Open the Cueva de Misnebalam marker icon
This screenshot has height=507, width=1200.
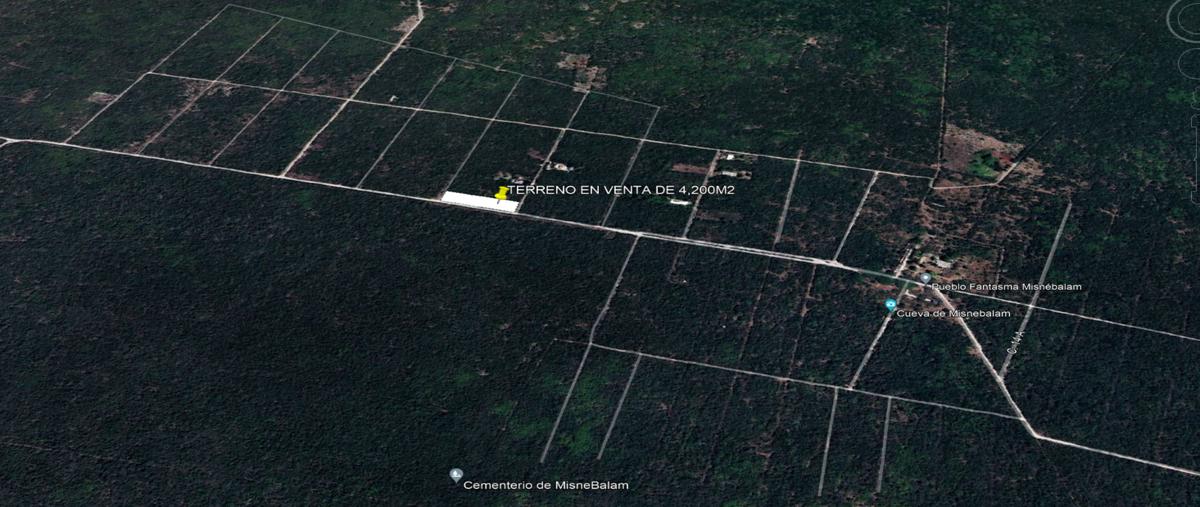pyautogui.click(x=890, y=305)
